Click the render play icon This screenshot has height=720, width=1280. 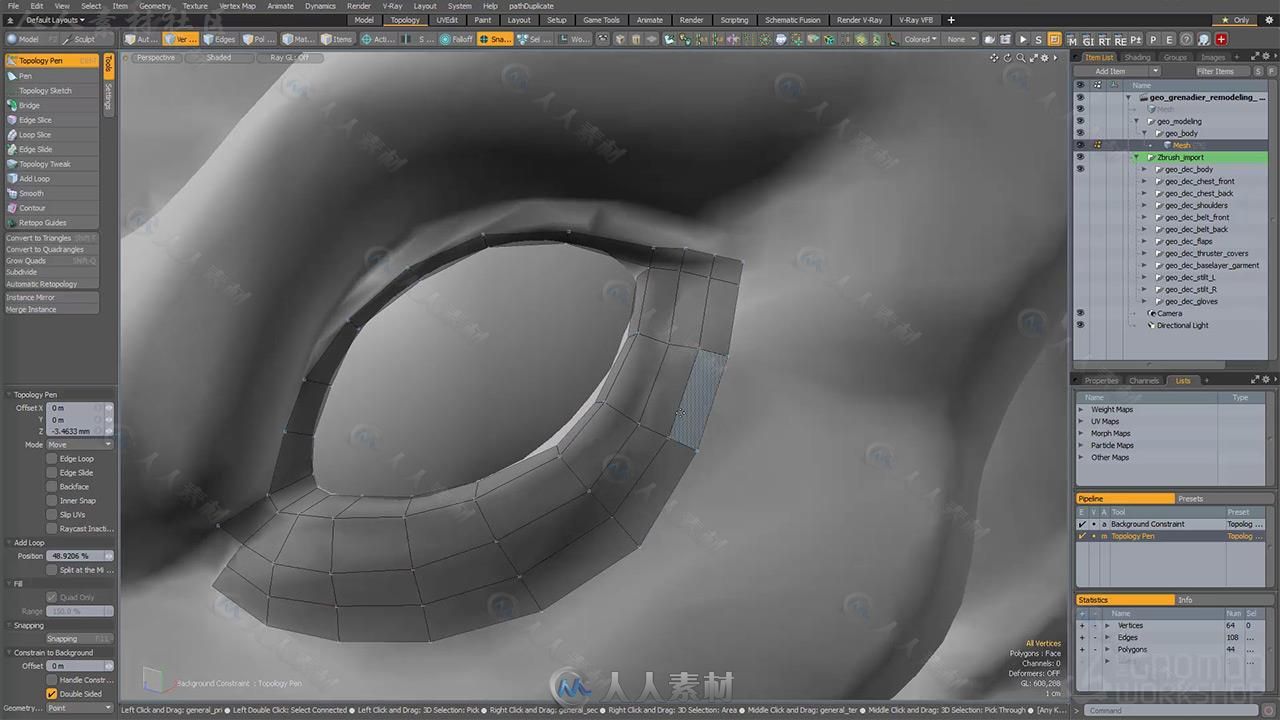[1023, 39]
